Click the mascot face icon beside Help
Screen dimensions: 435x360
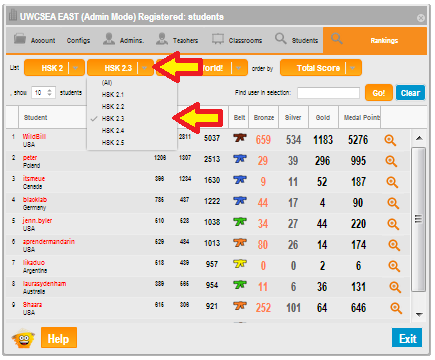[x=23, y=338]
